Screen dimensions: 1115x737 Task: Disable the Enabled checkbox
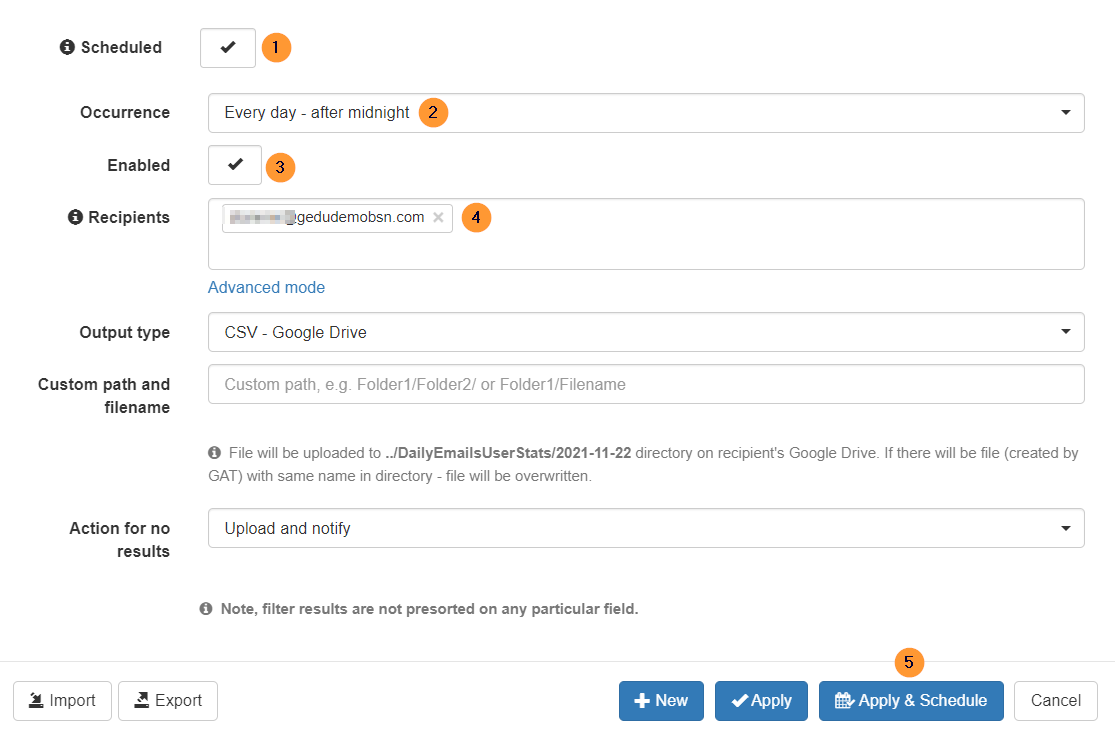[234, 165]
